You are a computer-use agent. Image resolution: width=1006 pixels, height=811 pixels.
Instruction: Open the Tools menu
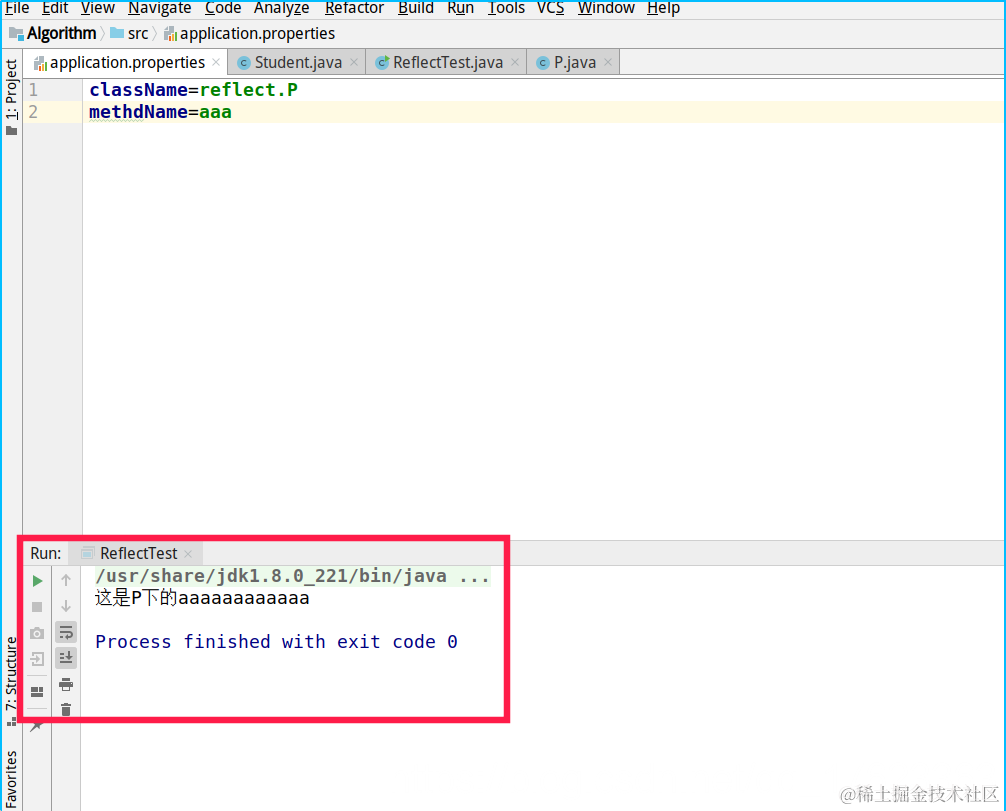pyautogui.click(x=506, y=8)
